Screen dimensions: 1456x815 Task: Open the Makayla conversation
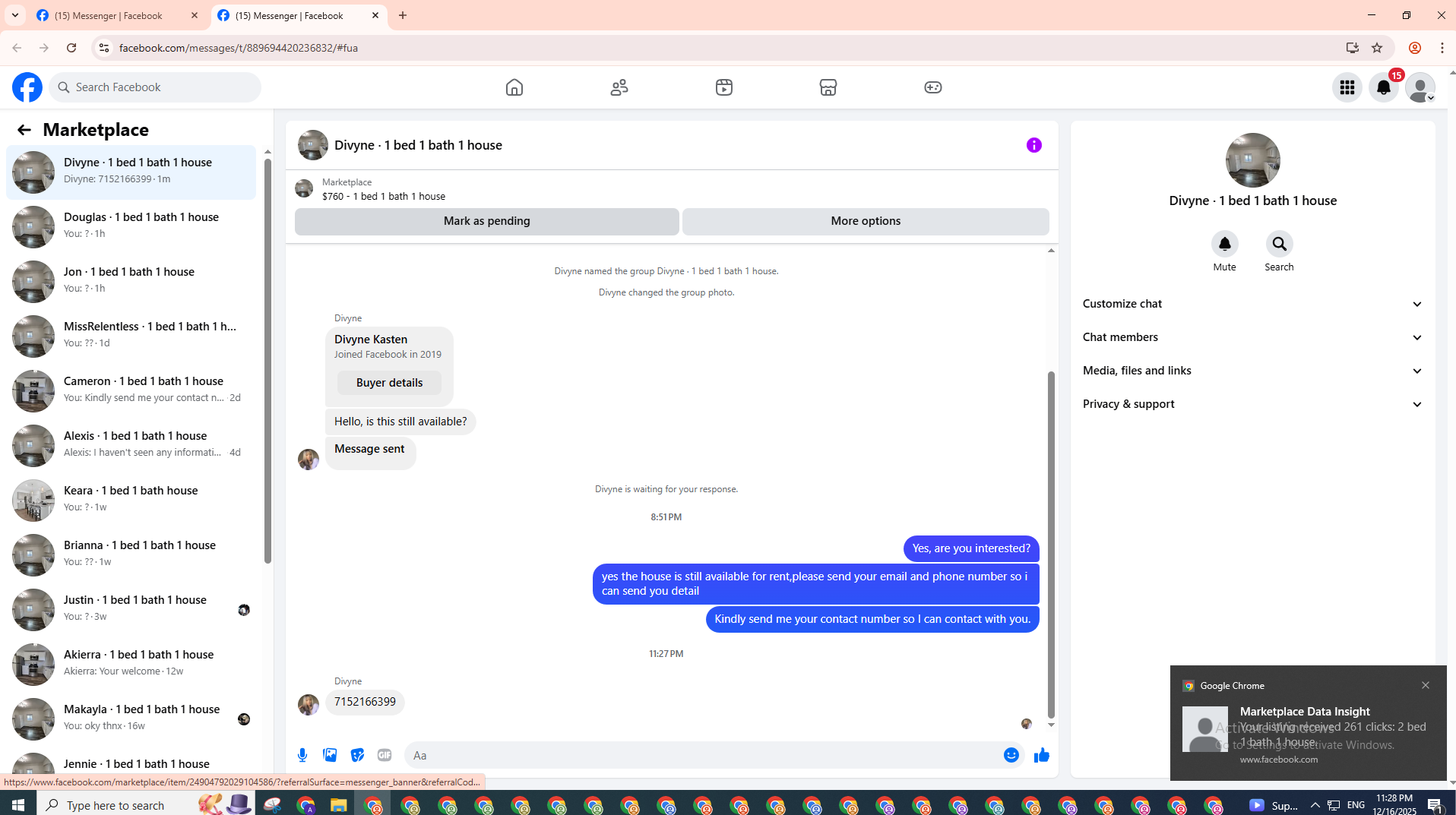pos(131,719)
